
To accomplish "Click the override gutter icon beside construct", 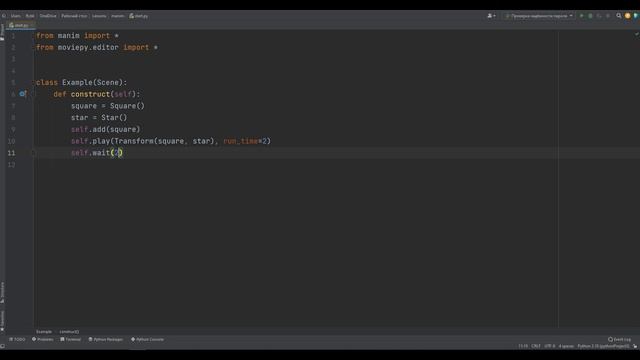I will pyautogui.click(x=22, y=94).
